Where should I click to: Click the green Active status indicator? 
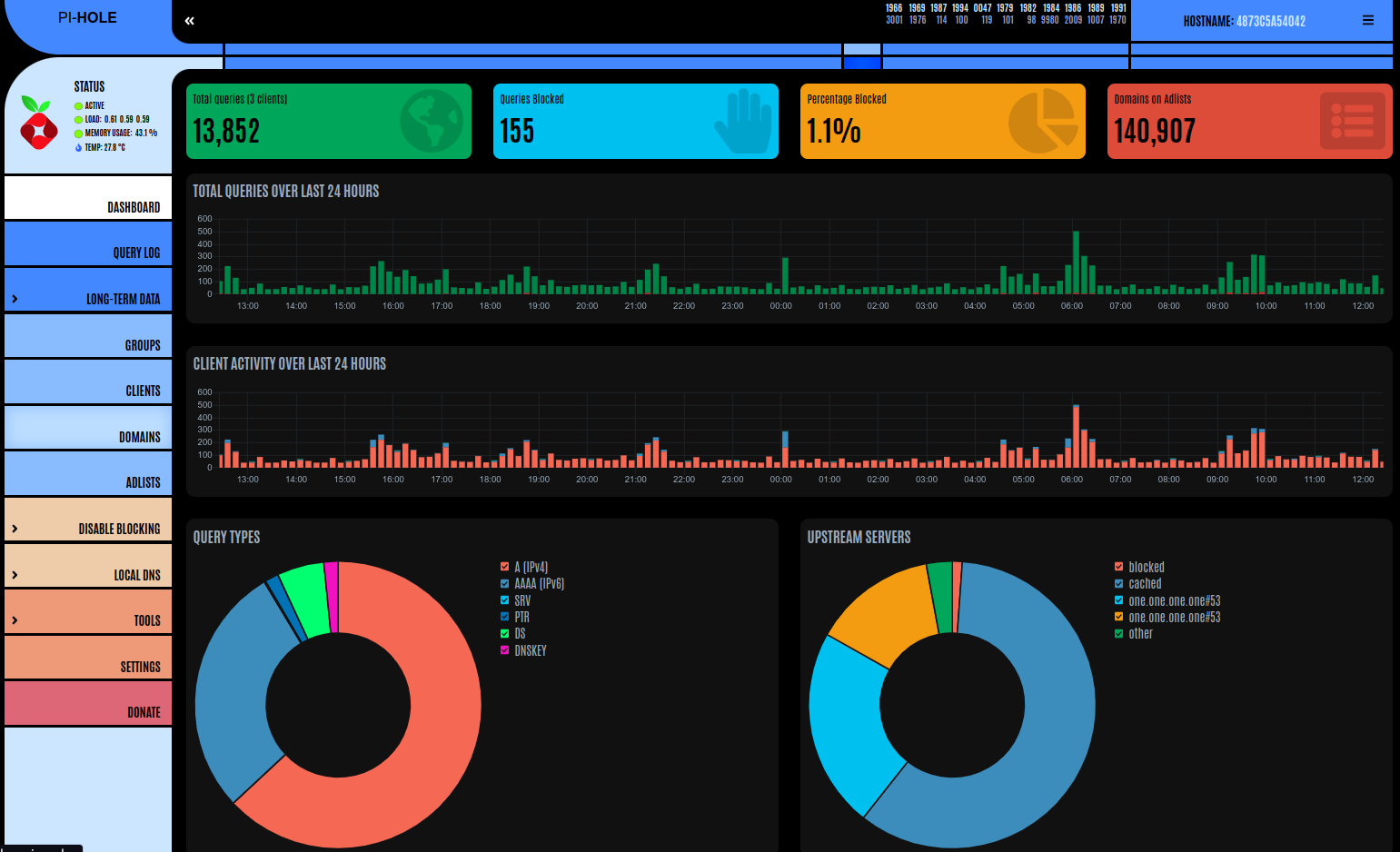pos(78,106)
